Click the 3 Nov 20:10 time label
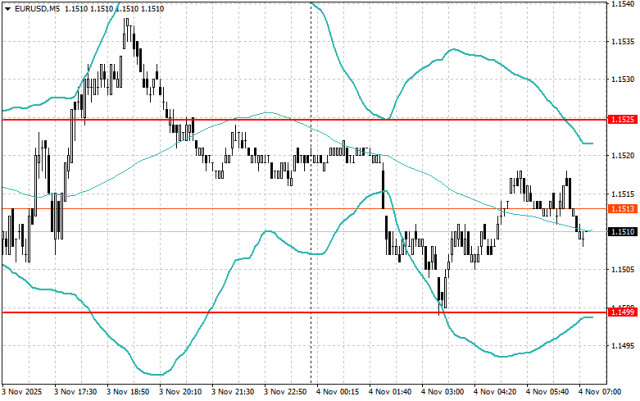 coord(180,392)
